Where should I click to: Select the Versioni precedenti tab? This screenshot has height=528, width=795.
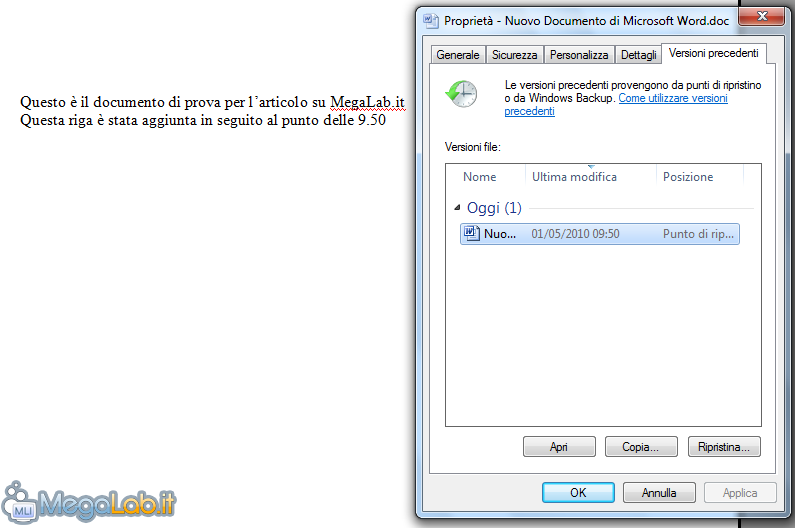713,53
